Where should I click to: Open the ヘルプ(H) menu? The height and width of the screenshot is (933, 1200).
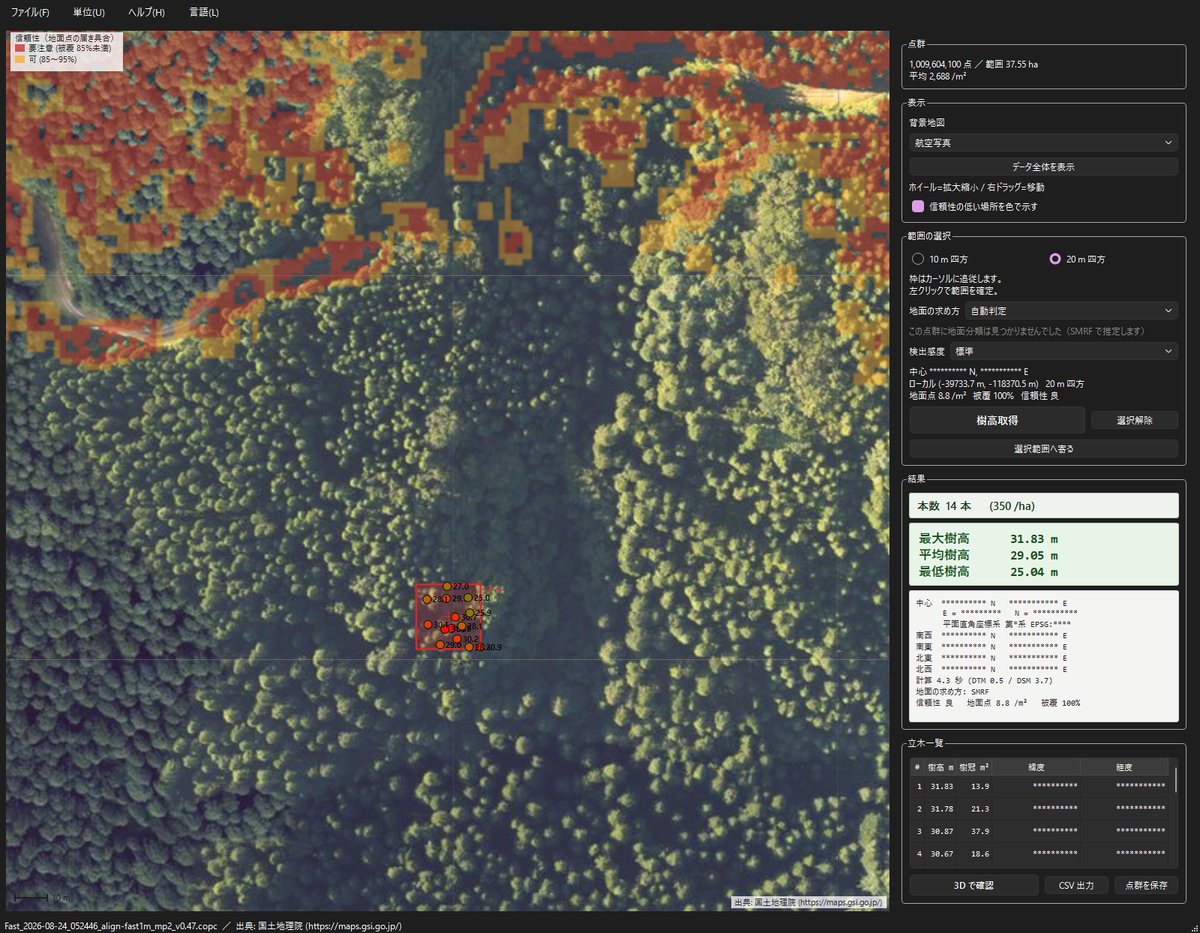point(146,12)
